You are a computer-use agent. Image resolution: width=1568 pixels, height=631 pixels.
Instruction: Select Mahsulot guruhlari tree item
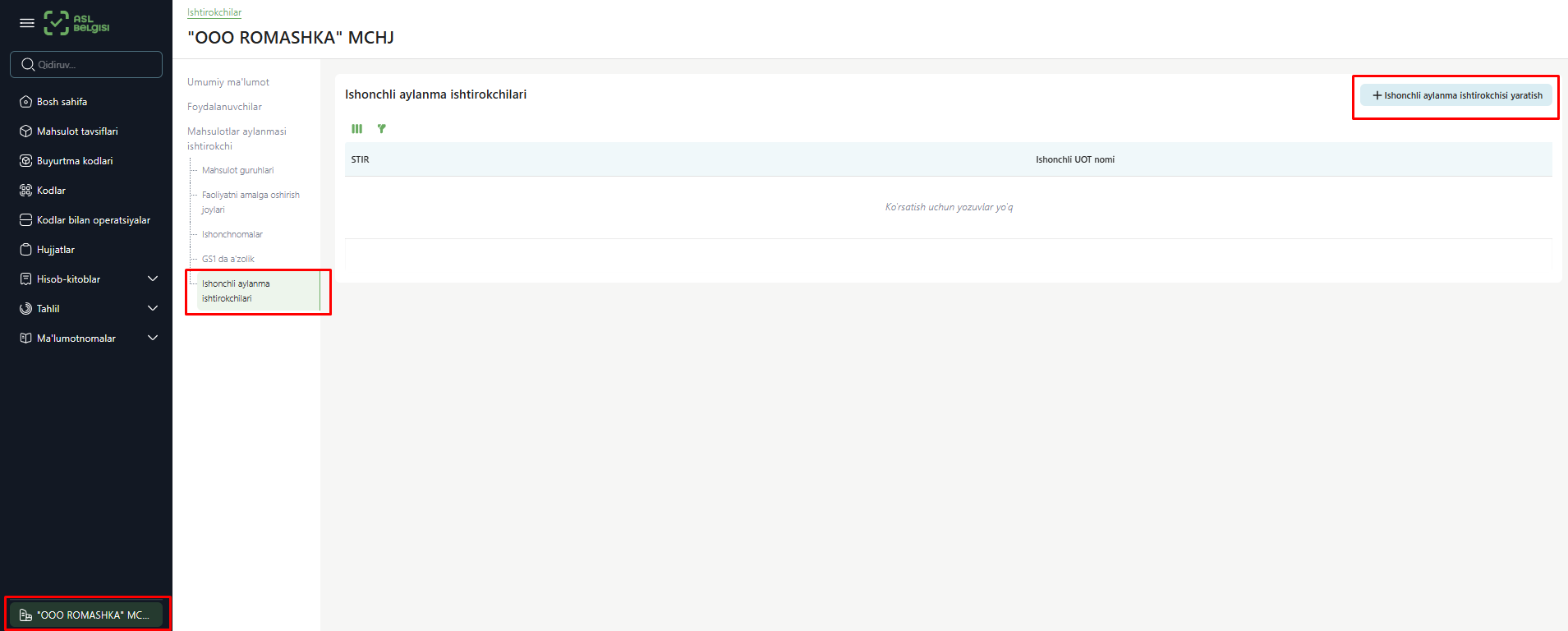238,170
